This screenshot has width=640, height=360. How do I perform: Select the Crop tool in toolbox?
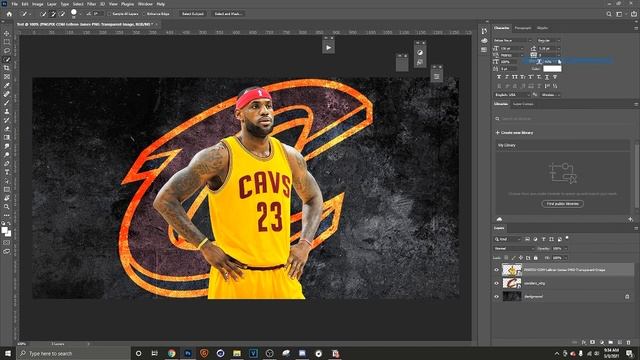pyautogui.click(x=7, y=68)
